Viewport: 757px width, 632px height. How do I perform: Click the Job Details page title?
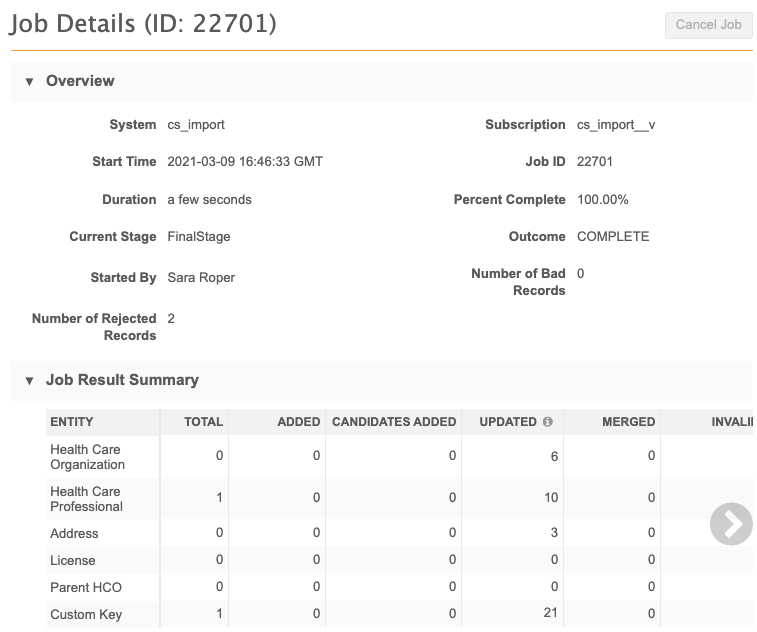143,24
